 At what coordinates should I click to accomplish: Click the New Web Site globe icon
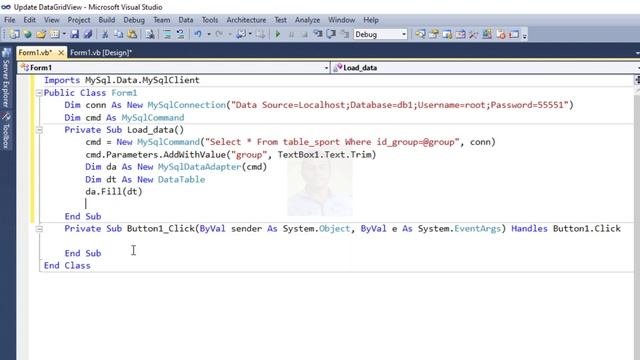pos(27,34)
